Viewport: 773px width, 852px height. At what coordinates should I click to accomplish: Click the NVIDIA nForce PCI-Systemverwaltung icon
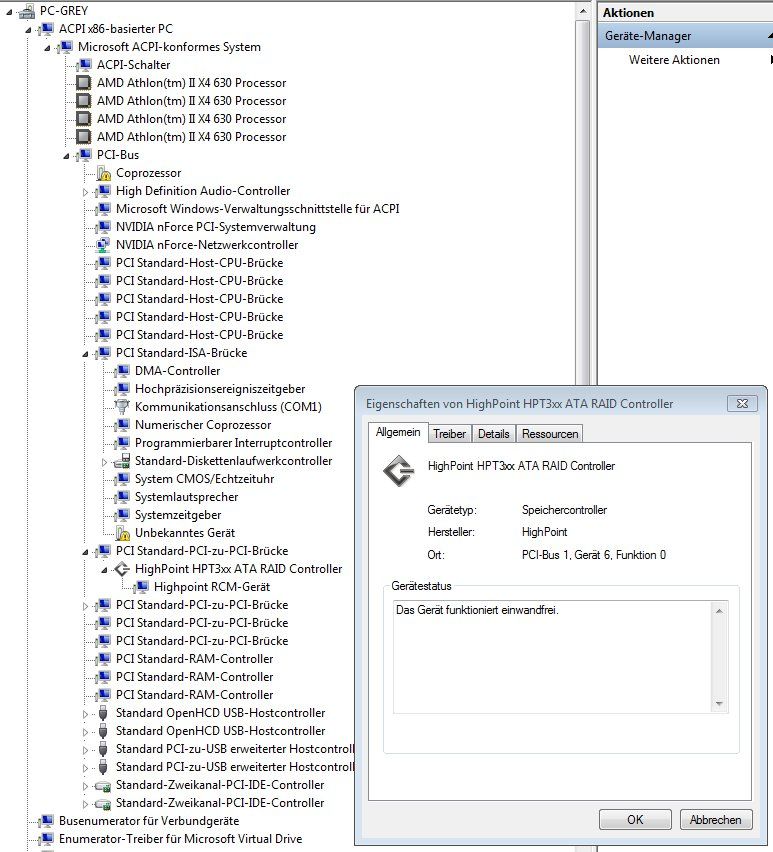click(x=103, y=227)
